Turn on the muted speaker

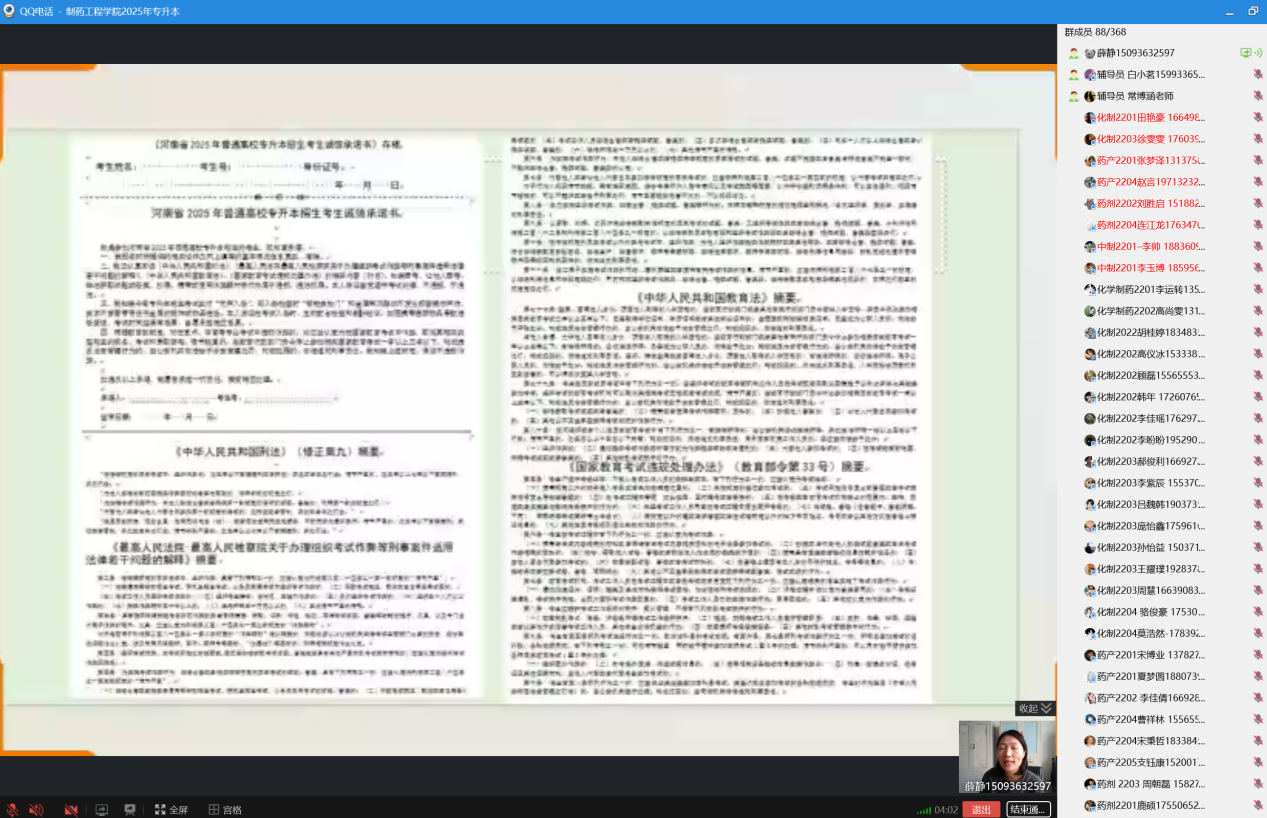[x=37, y=809]
